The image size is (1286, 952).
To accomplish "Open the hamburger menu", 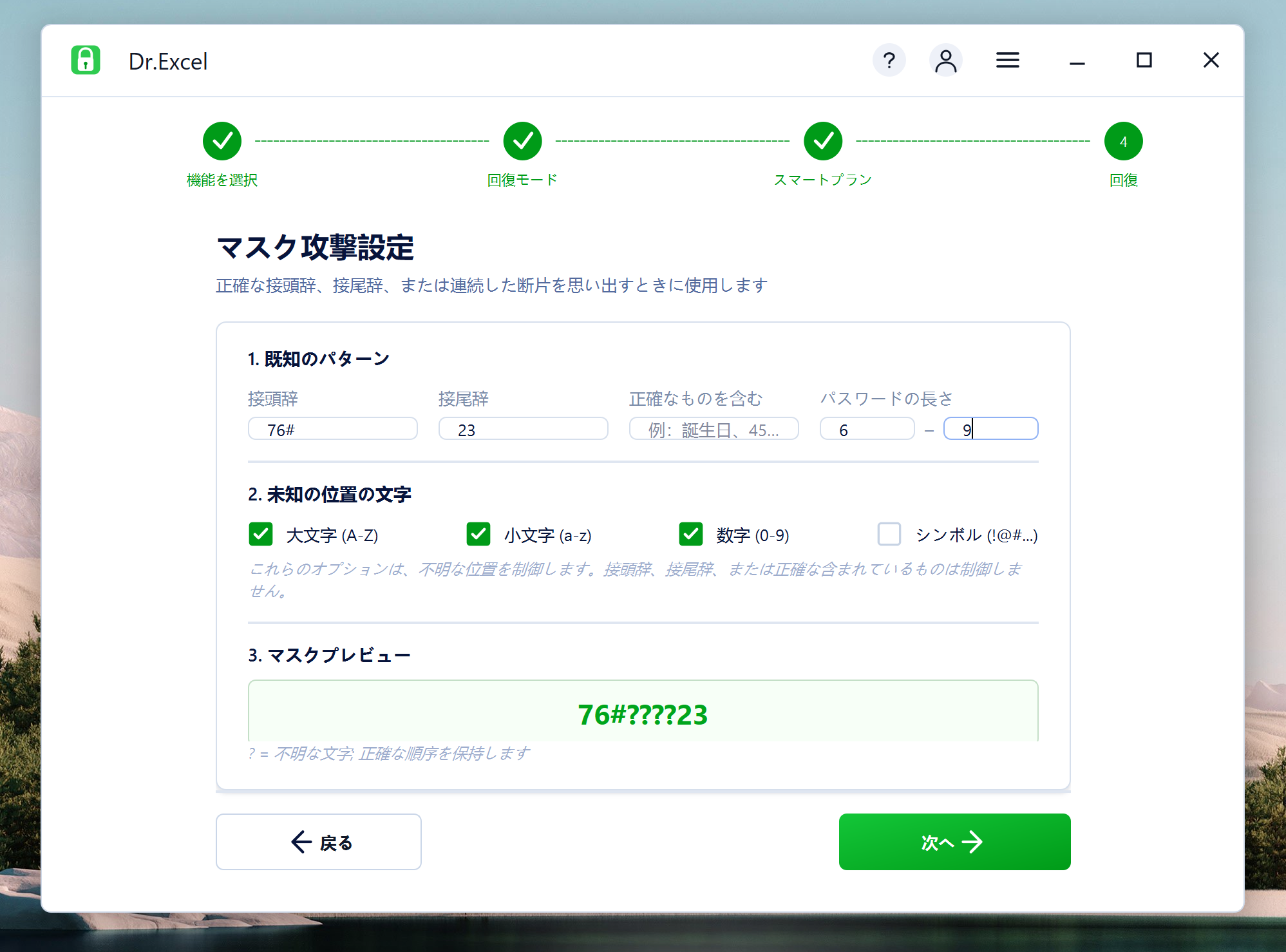I will click(1007, 61).
